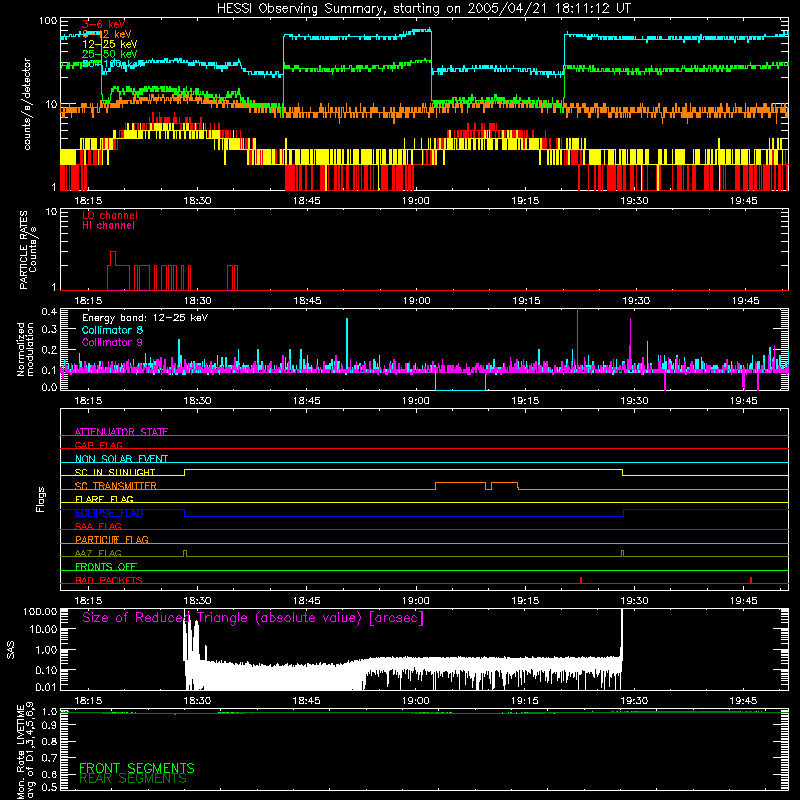
Task: Click the tallest cyan Collimator 8 spike
Action: (x=347, y=342)
